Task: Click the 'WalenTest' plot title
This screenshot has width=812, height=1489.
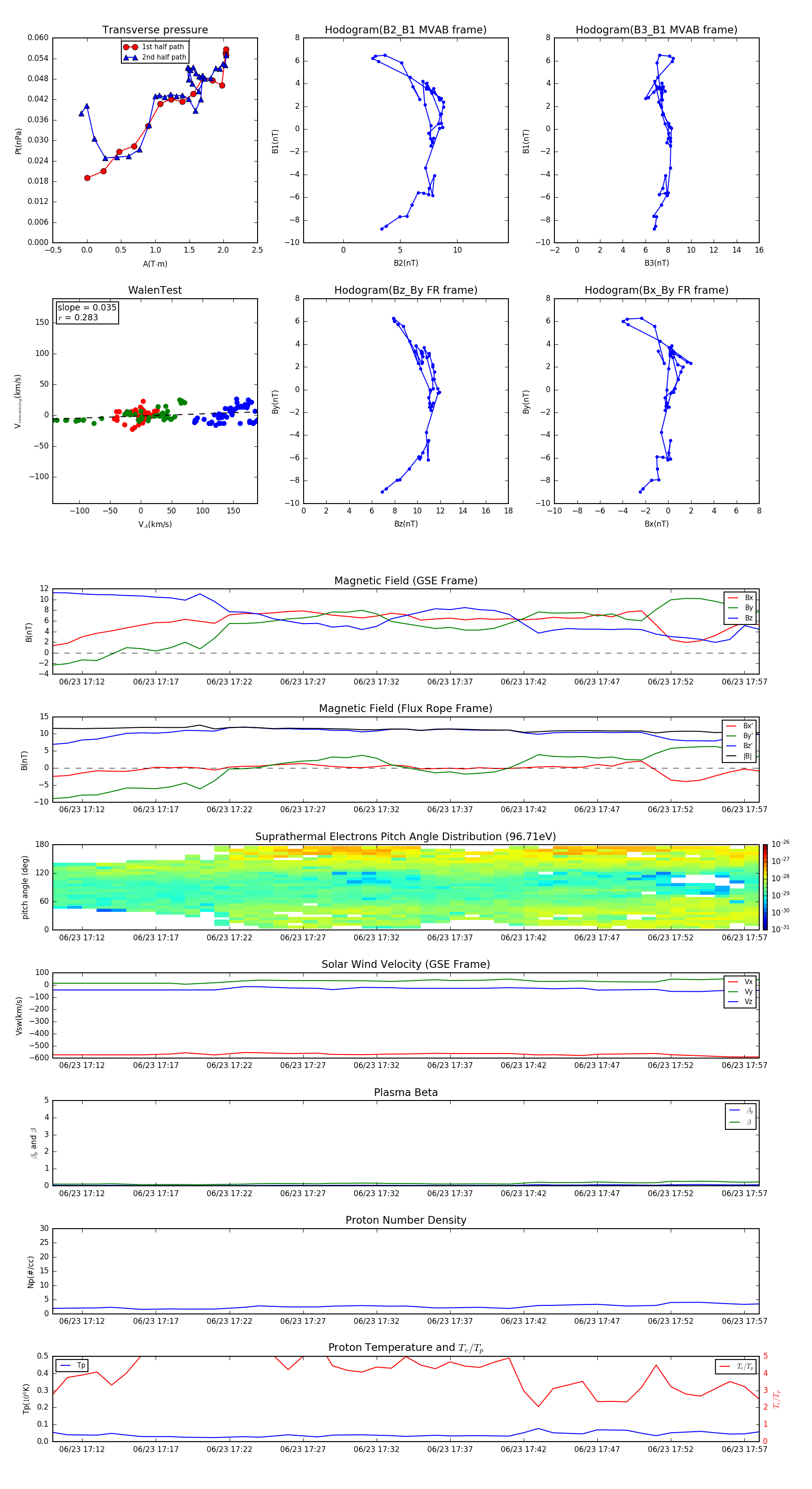Action: (x=155, y=290)
